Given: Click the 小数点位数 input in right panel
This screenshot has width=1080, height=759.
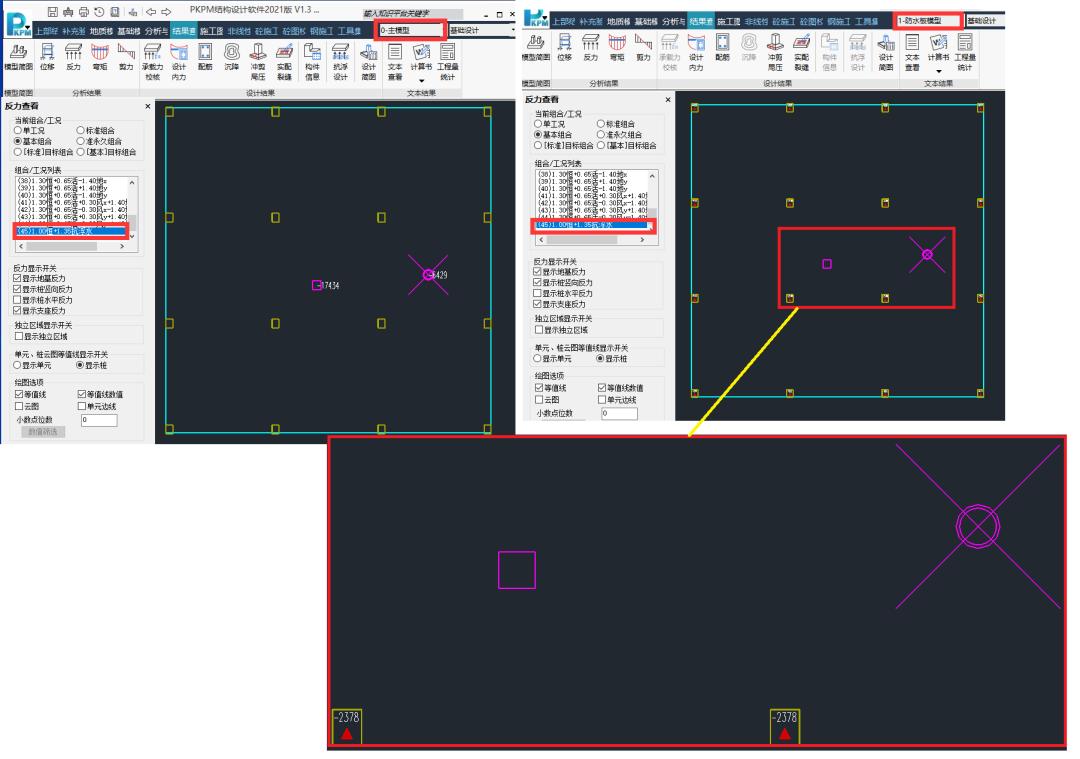Looking at the screenshot, I should coord(619,413).
